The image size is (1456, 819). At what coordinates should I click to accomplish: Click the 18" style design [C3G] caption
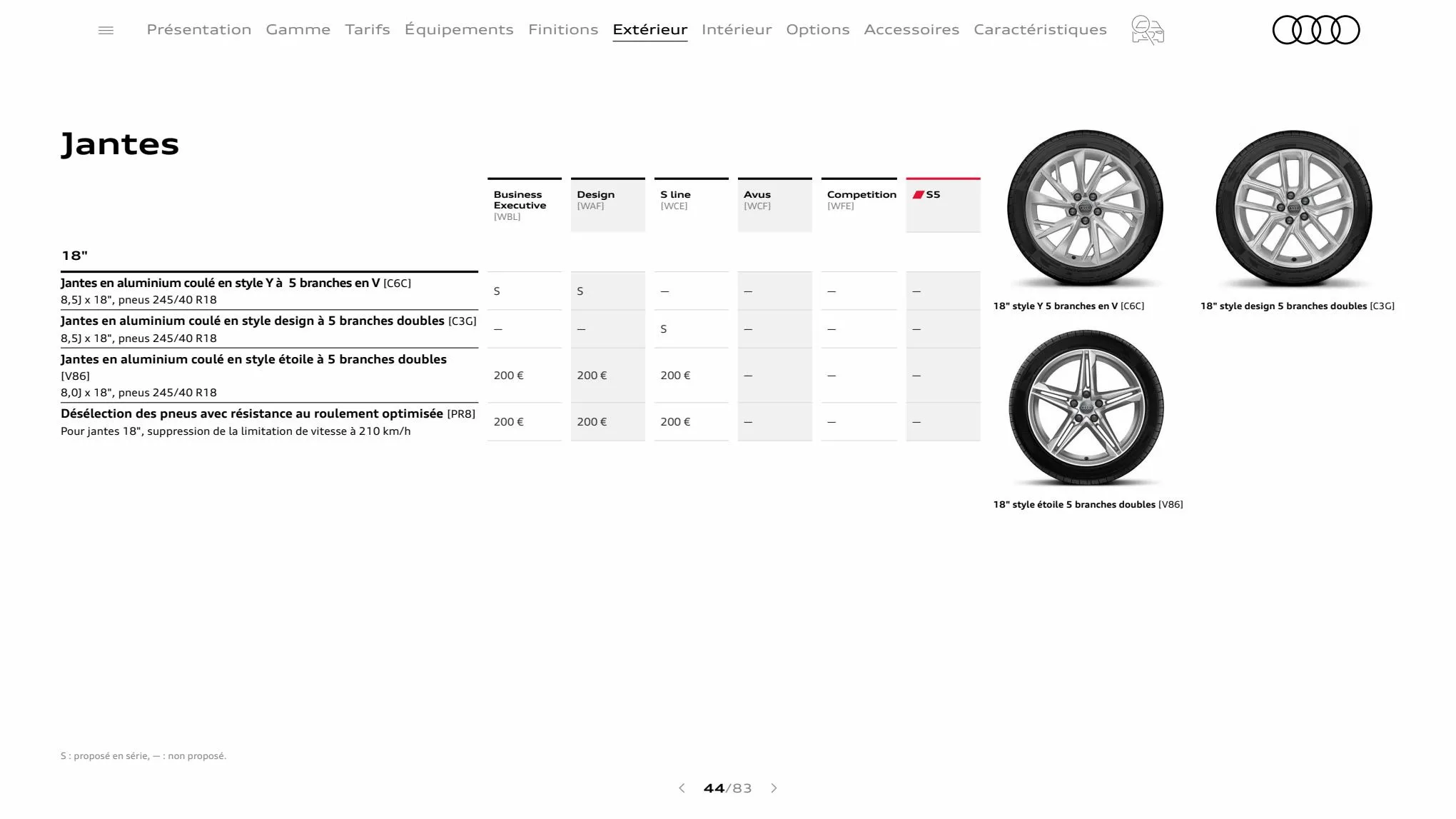click(1298, 306)
